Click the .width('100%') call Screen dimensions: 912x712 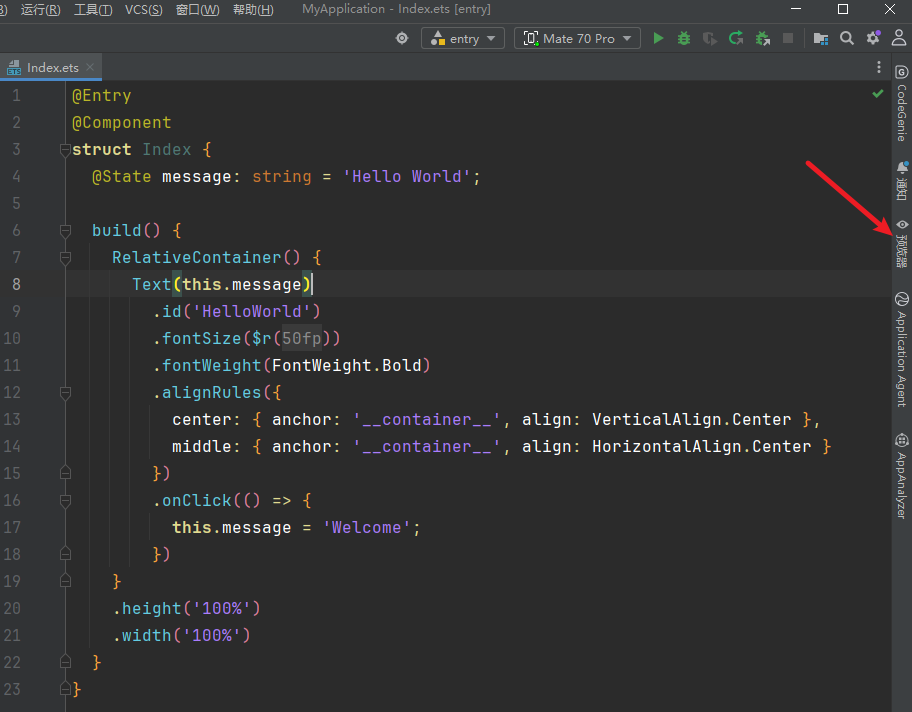coord(181,635)
